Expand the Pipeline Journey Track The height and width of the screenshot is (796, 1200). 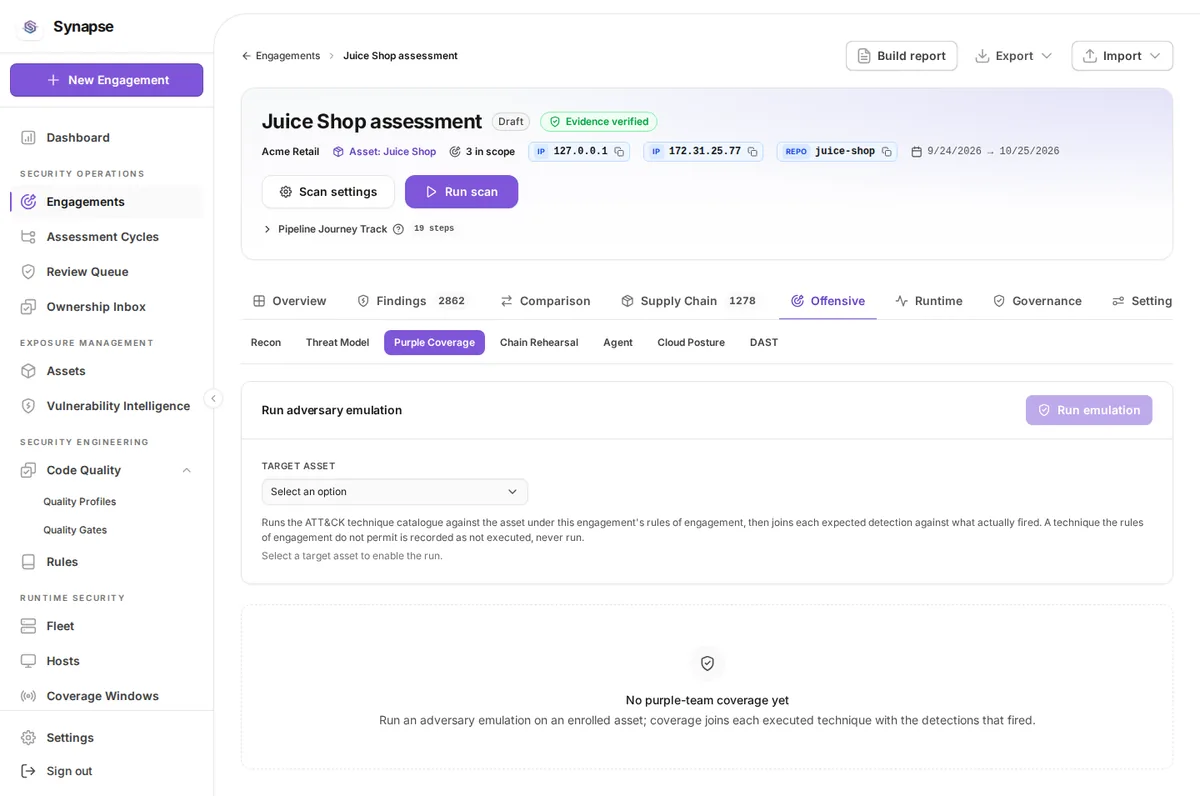[x=267, y=229]
